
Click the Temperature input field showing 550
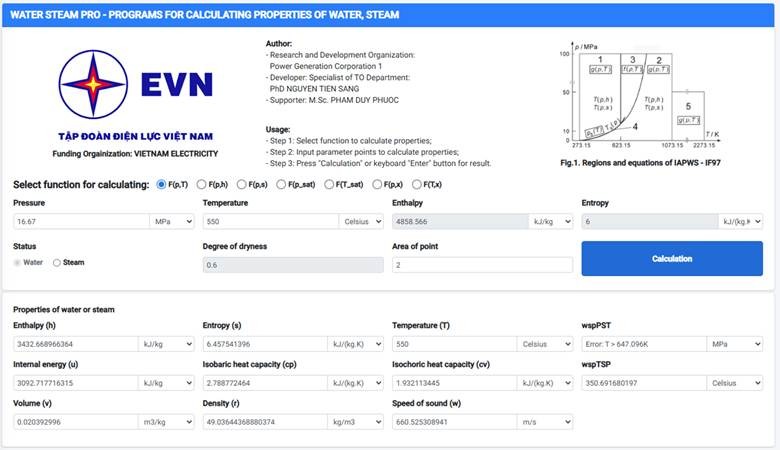[270, 222]
